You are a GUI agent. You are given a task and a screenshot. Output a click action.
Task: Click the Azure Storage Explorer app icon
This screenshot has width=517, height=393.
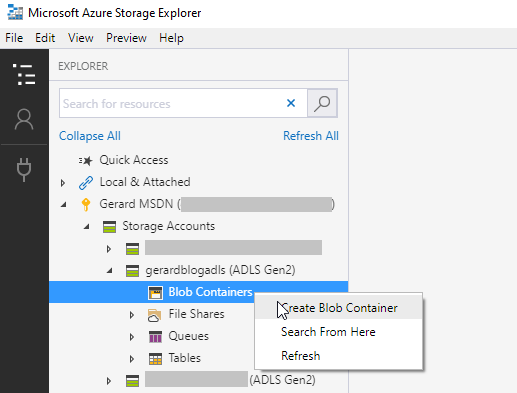point(15,12)
